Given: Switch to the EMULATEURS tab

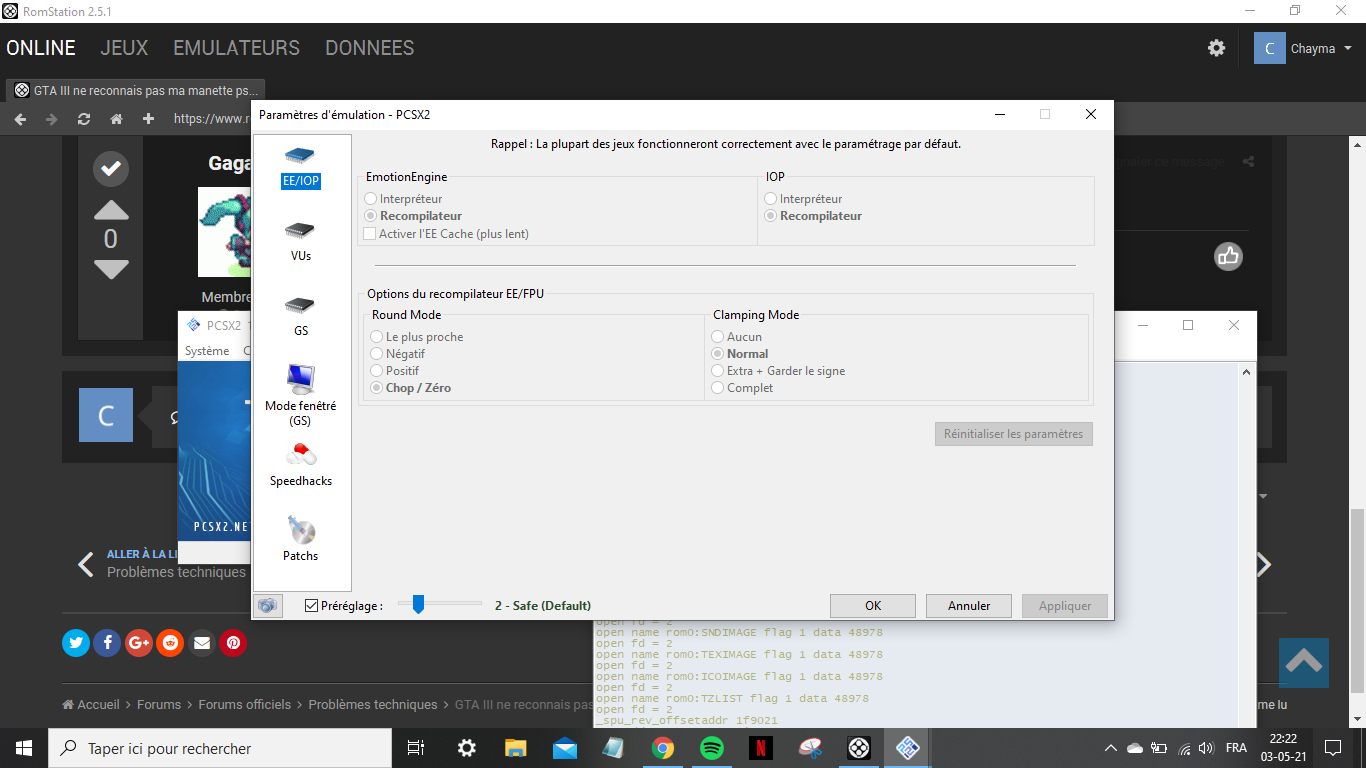Looking at the screenshot, I should pyautogui.click(x=236, y=48).
